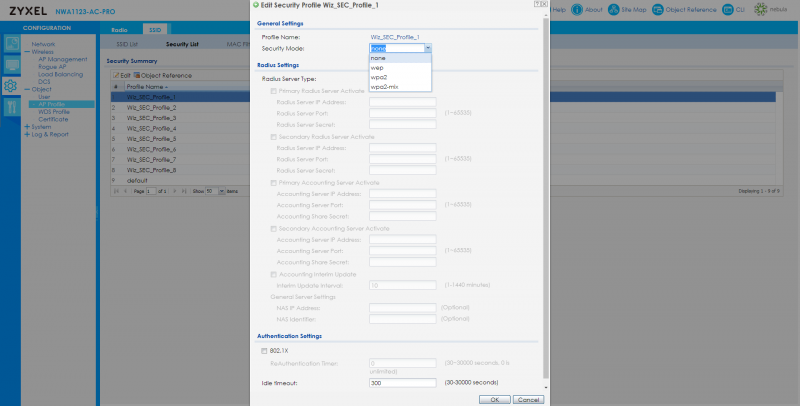Toggle Secondary Radius Server Activate checkbox
Screen dimensions: 800x406
(273, 137)
